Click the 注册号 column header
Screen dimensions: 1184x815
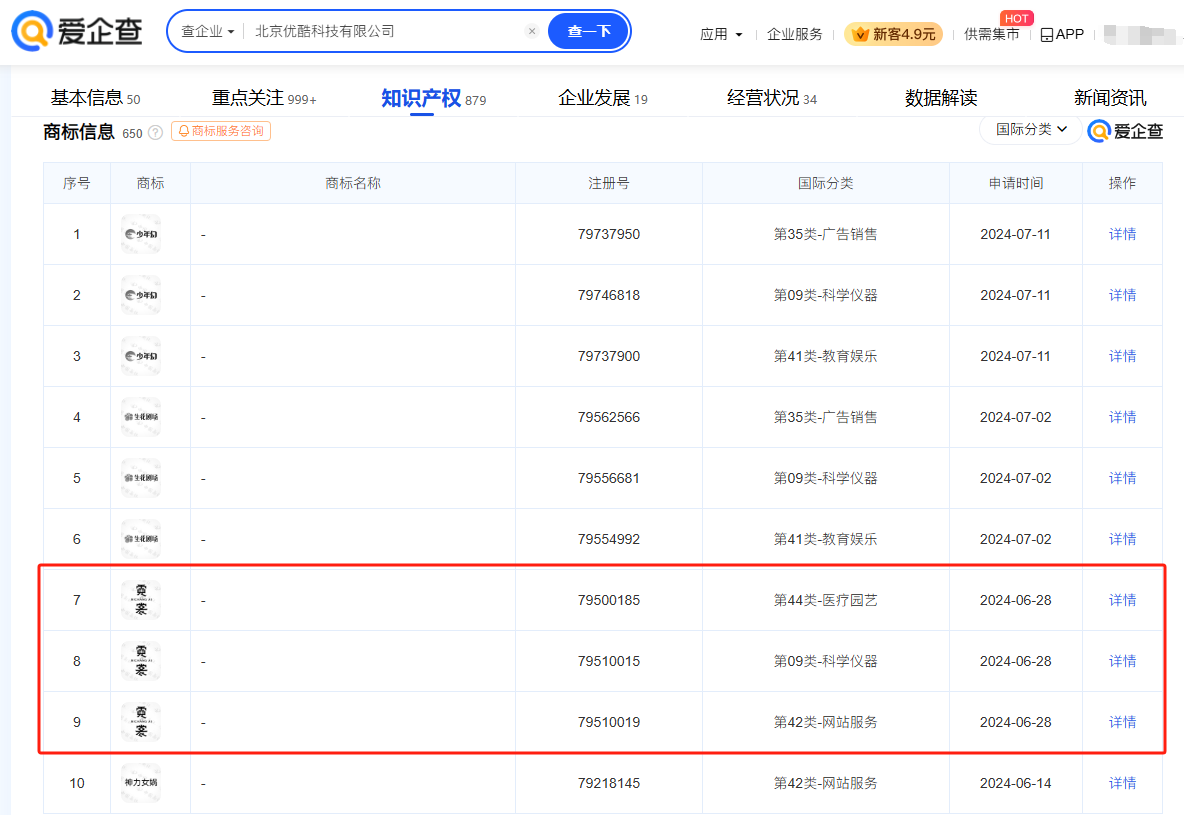(x=609, y=184)
